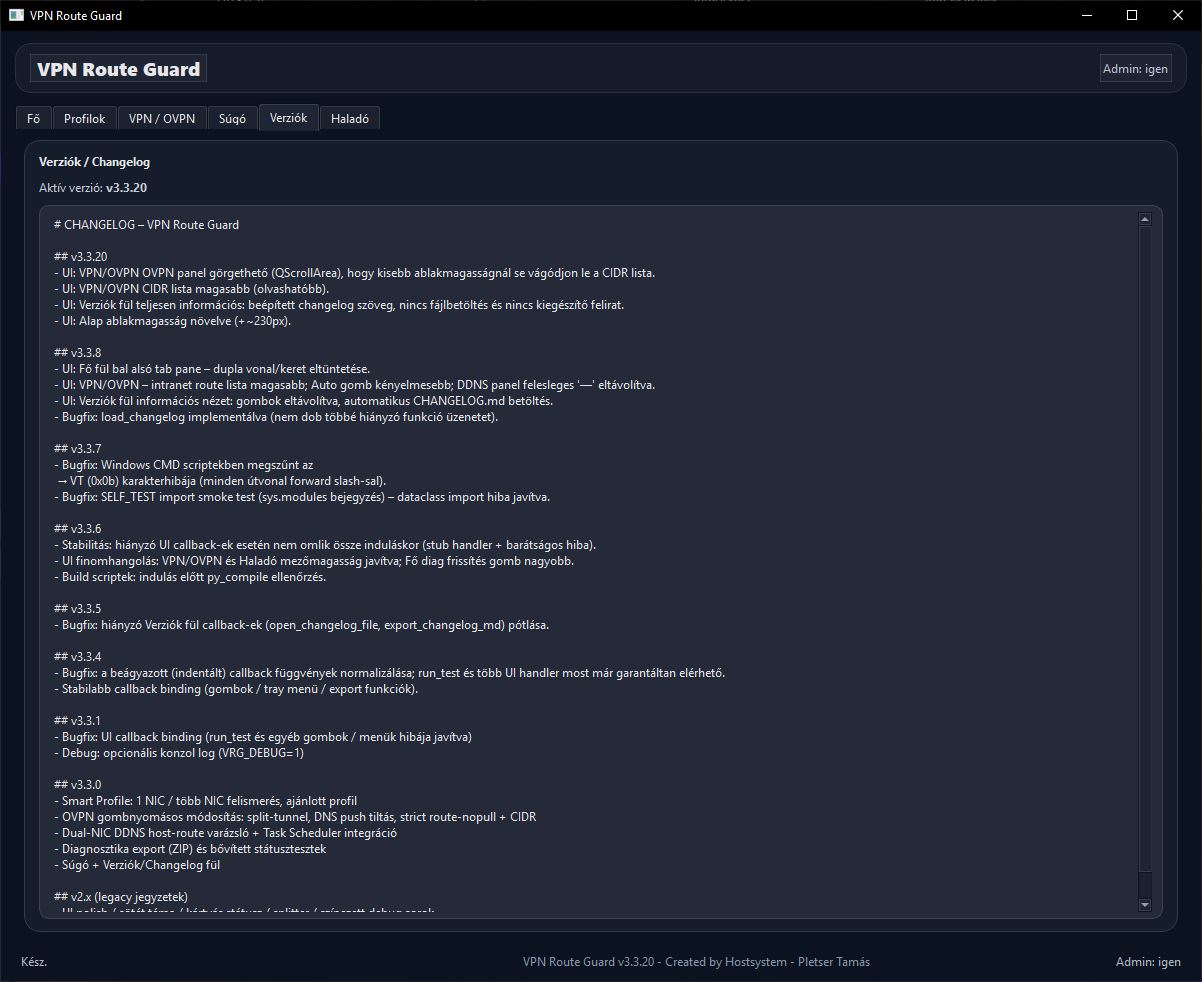Click the changelog scrollbar up arrow
The image size is (1202, 982).
coord(1145,219)
